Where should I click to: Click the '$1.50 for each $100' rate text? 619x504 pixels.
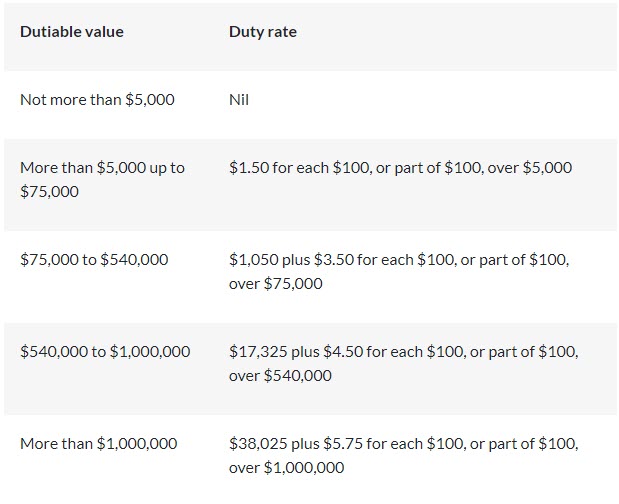point(400,168)
